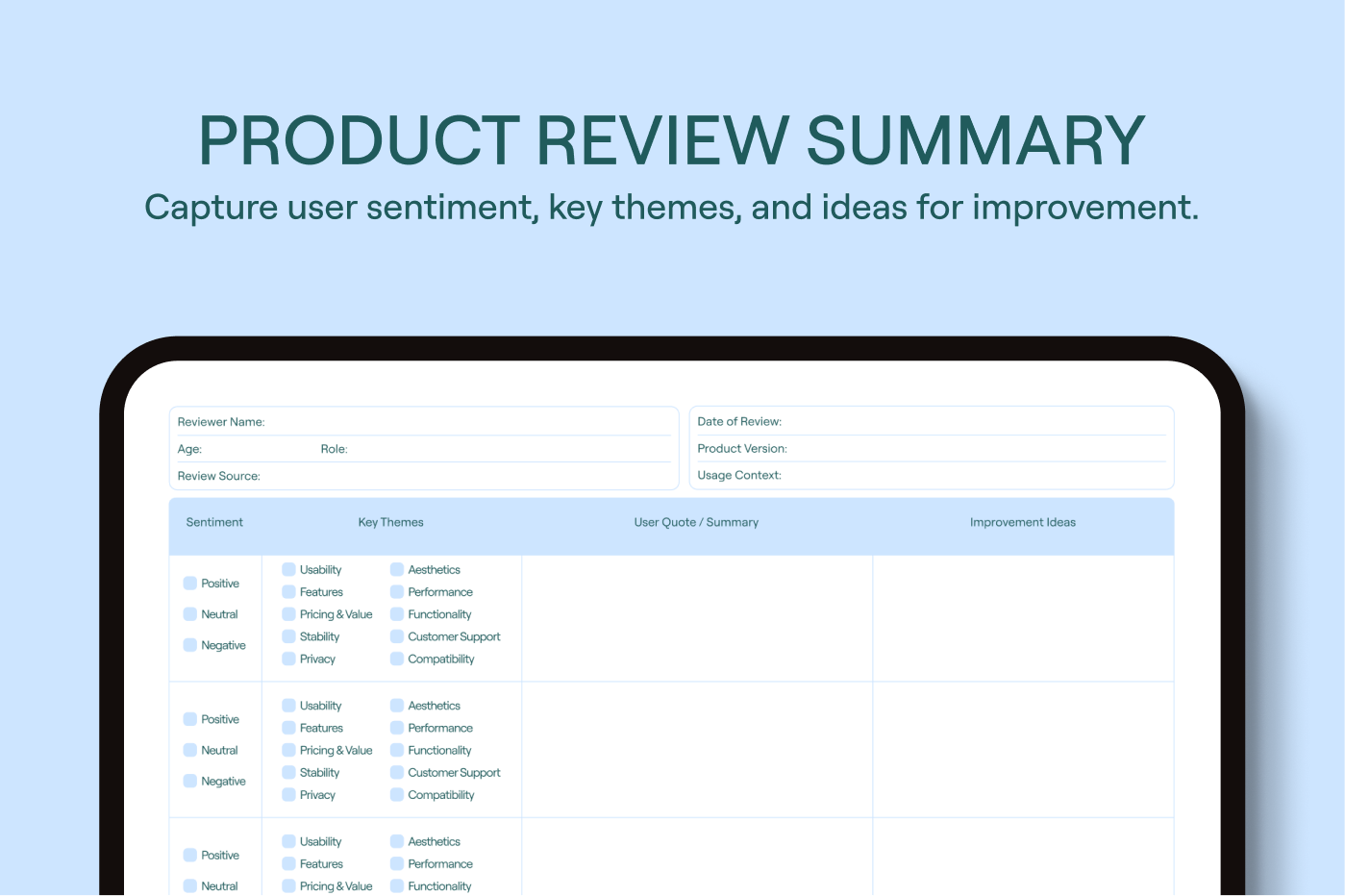Enable the Privacy checkbox in first row
1345x896 pixels.
point(288,659)
